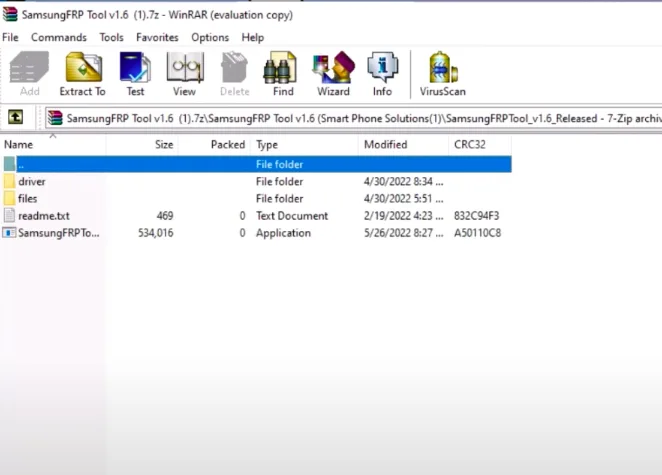
Task: Show archive Info
Action: (382, 74)
